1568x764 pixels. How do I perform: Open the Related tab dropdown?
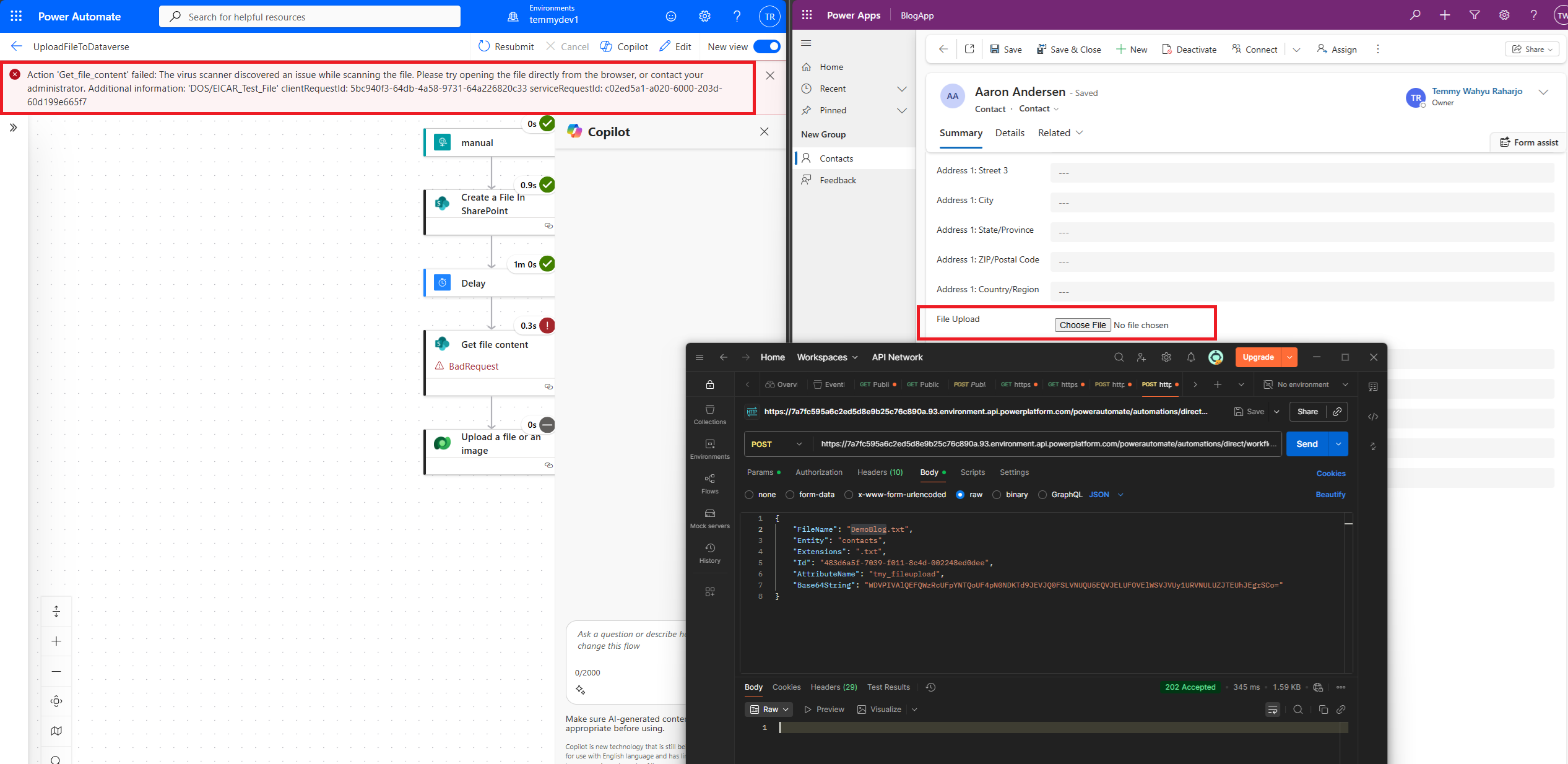click(1060, 133)
